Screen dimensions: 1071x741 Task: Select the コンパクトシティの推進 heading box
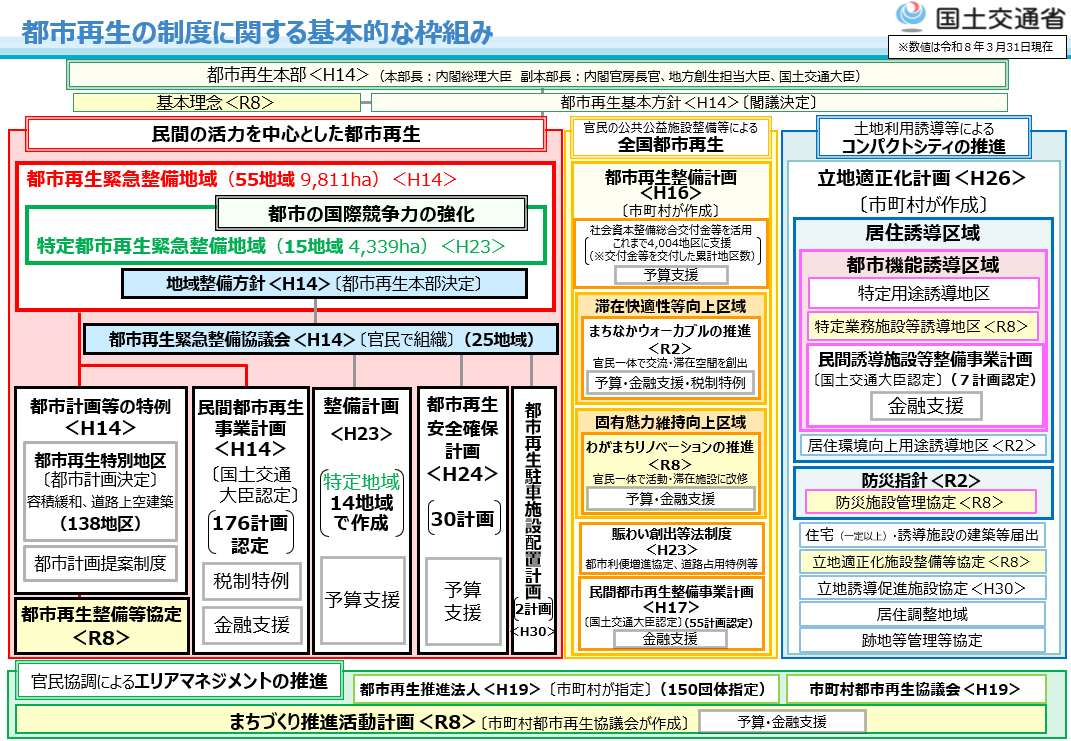(923, 137)
